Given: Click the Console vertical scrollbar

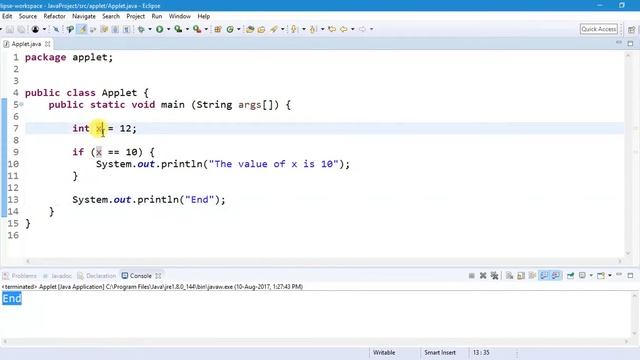Looking at the screenshot, I should coord(635,314).
